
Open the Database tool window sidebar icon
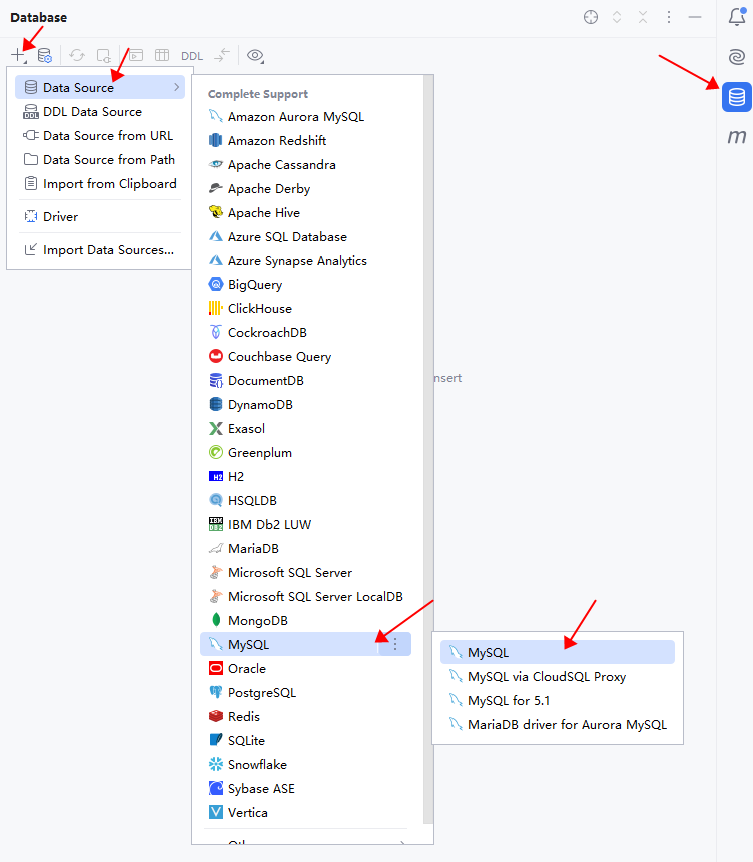coord(737,97)
